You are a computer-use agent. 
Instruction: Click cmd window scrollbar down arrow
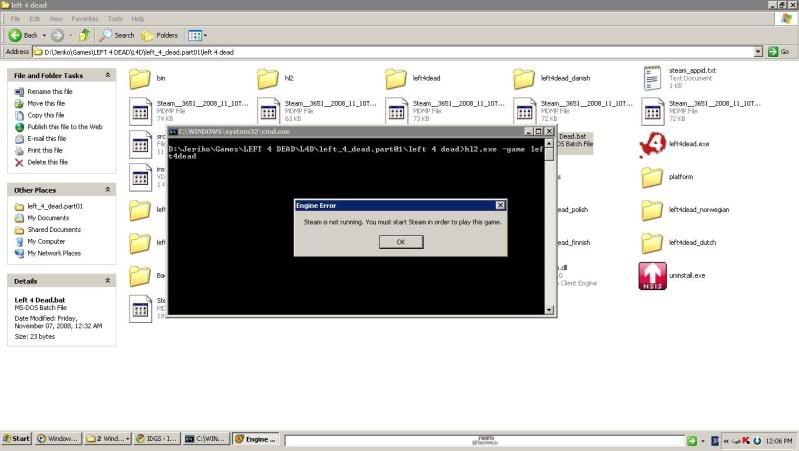point(549,309)
